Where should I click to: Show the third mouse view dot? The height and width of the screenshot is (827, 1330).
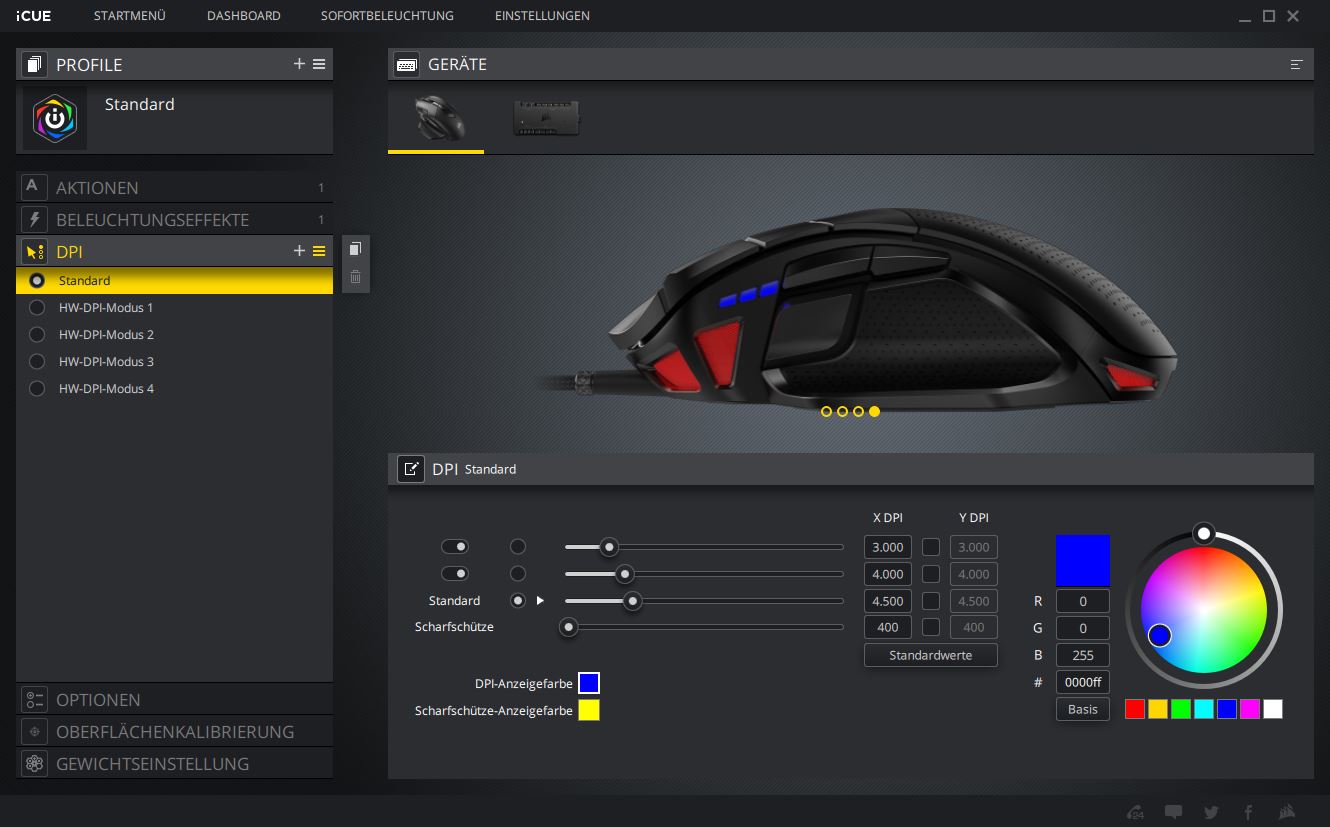(858, 411)
